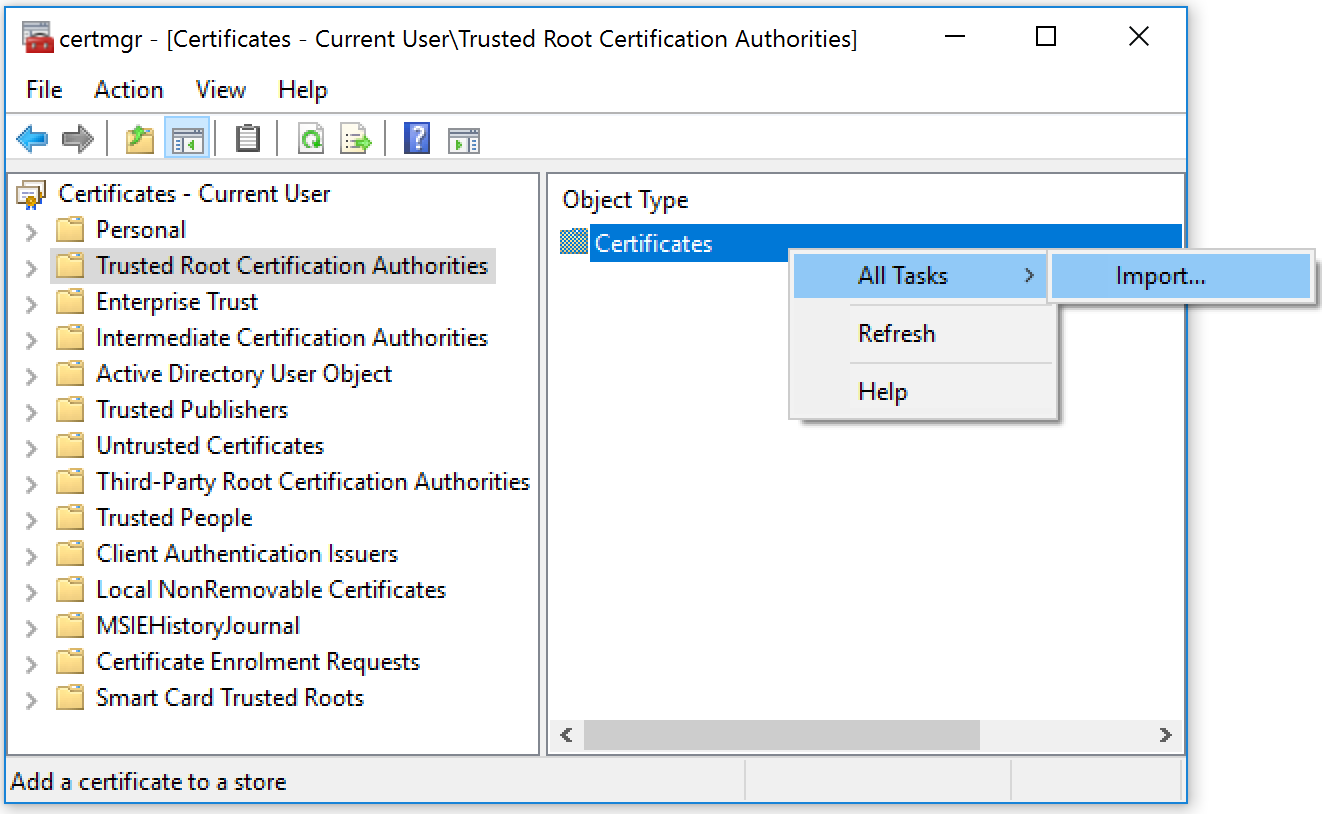
Task: Click the Smart Card Trusted Roots folder icon
Action: [70, 698]
